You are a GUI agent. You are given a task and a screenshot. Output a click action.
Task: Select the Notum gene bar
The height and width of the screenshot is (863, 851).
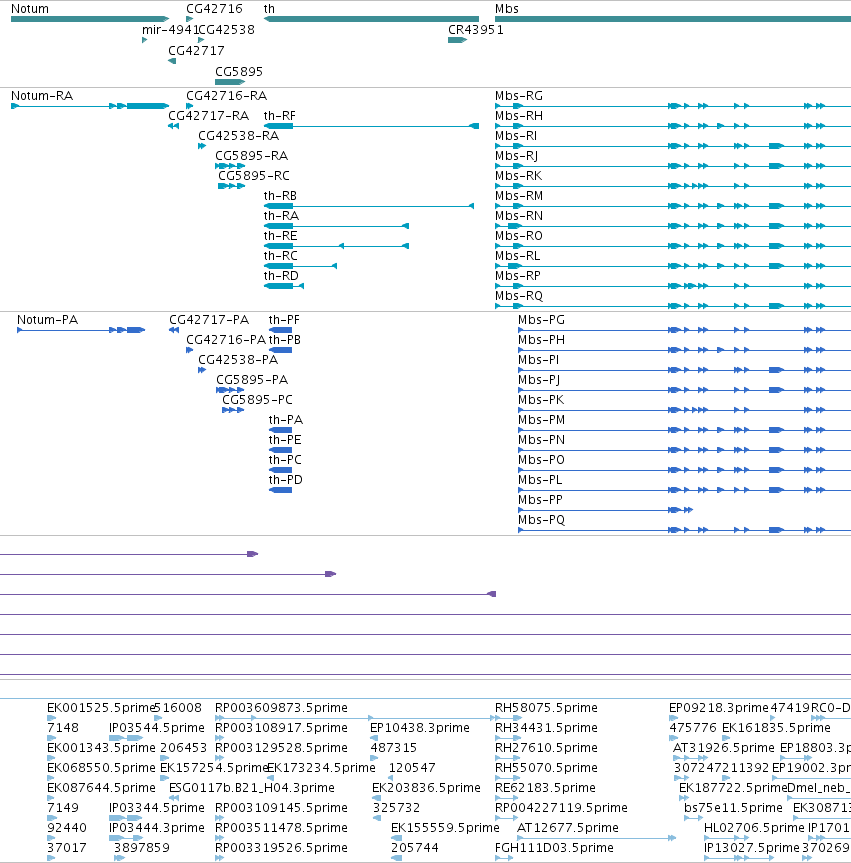pyautogui.click(x=90, y=19)
